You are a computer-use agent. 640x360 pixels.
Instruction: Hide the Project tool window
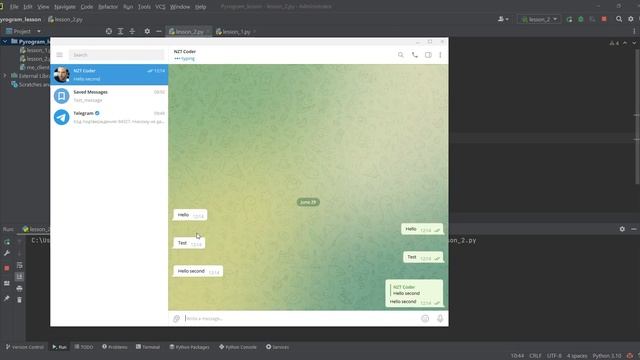tap(159, 31)
